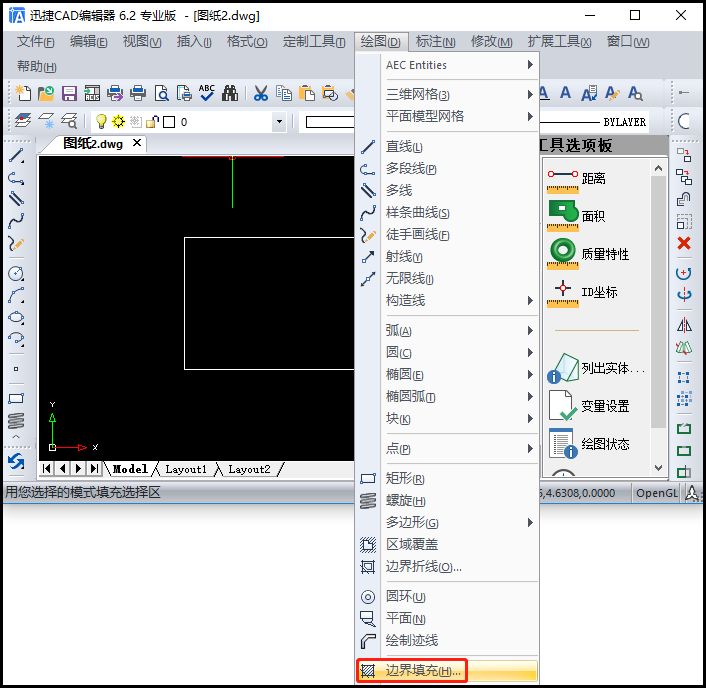Expand the 构造线 submenu
The width and height of the screenshot is (706, 688).
(x=460, y=300)
